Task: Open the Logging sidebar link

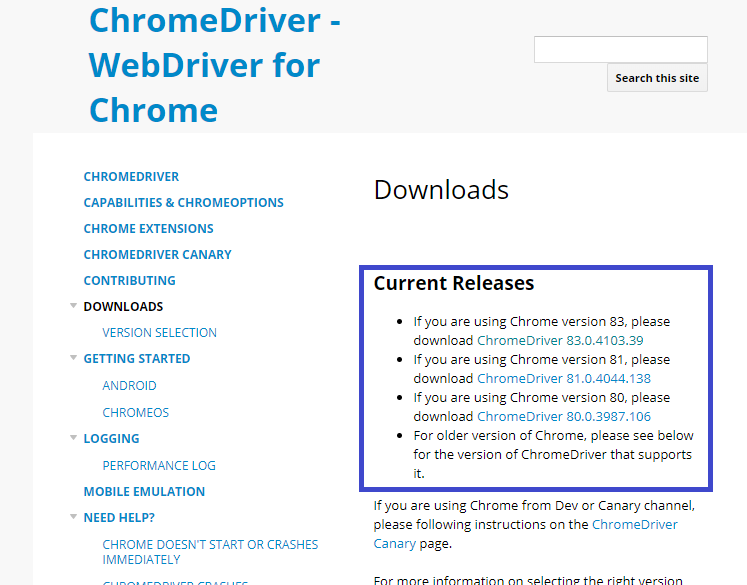Action: (x=111, y=438)
